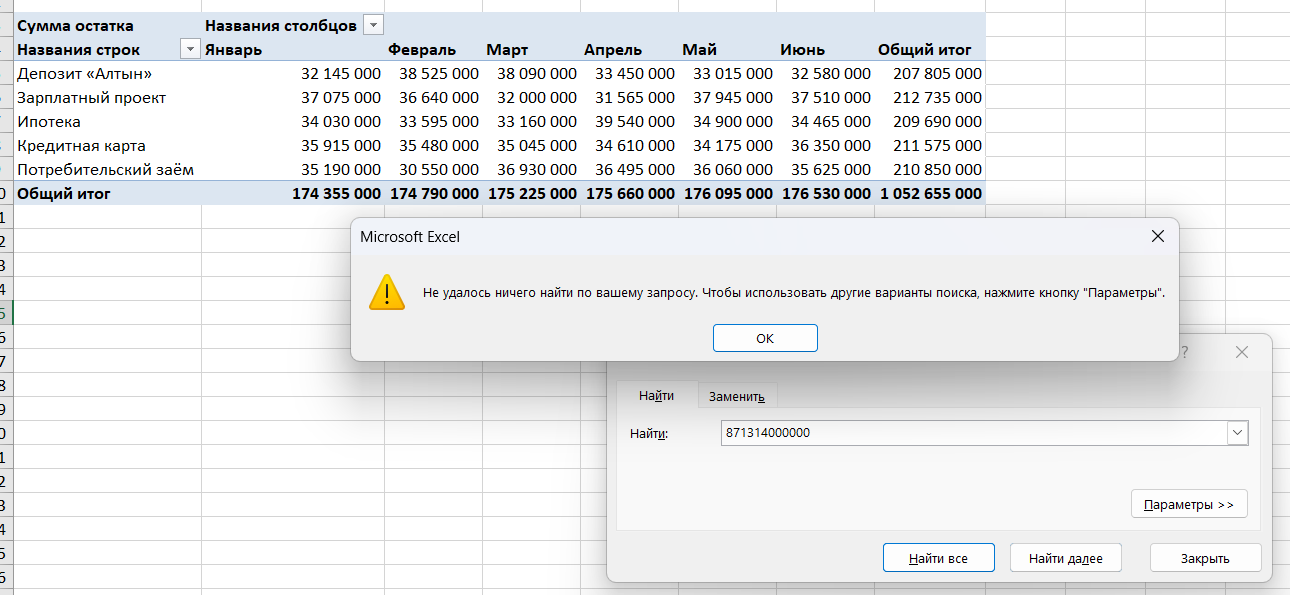Screen dimensions: 1290x595
Task: Select the Ипотека row label
Action: coord(108,121)
